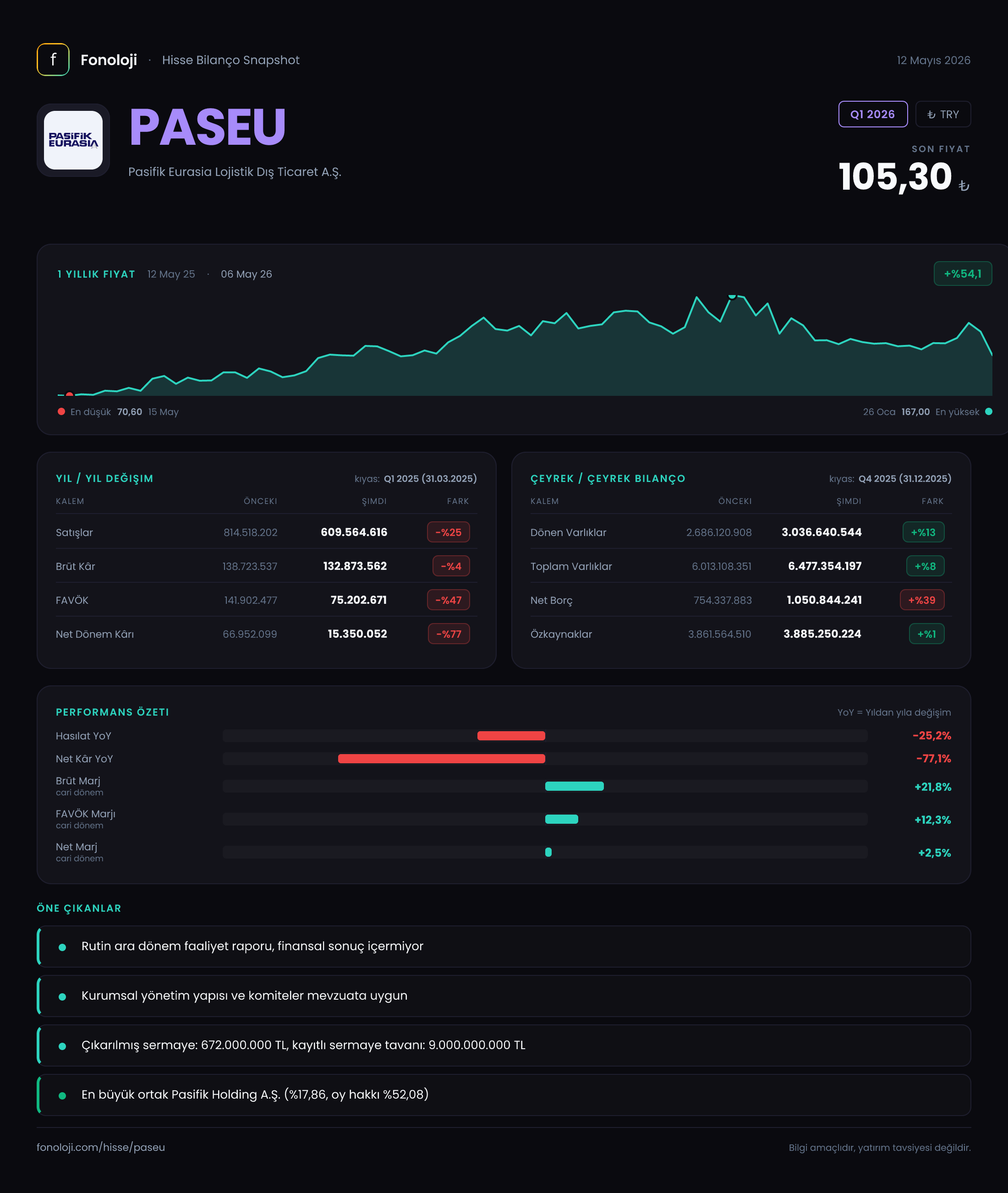Click the Dönen Varlıklar +%13 badge
1008x1193 pixels.
coord(923,532)
